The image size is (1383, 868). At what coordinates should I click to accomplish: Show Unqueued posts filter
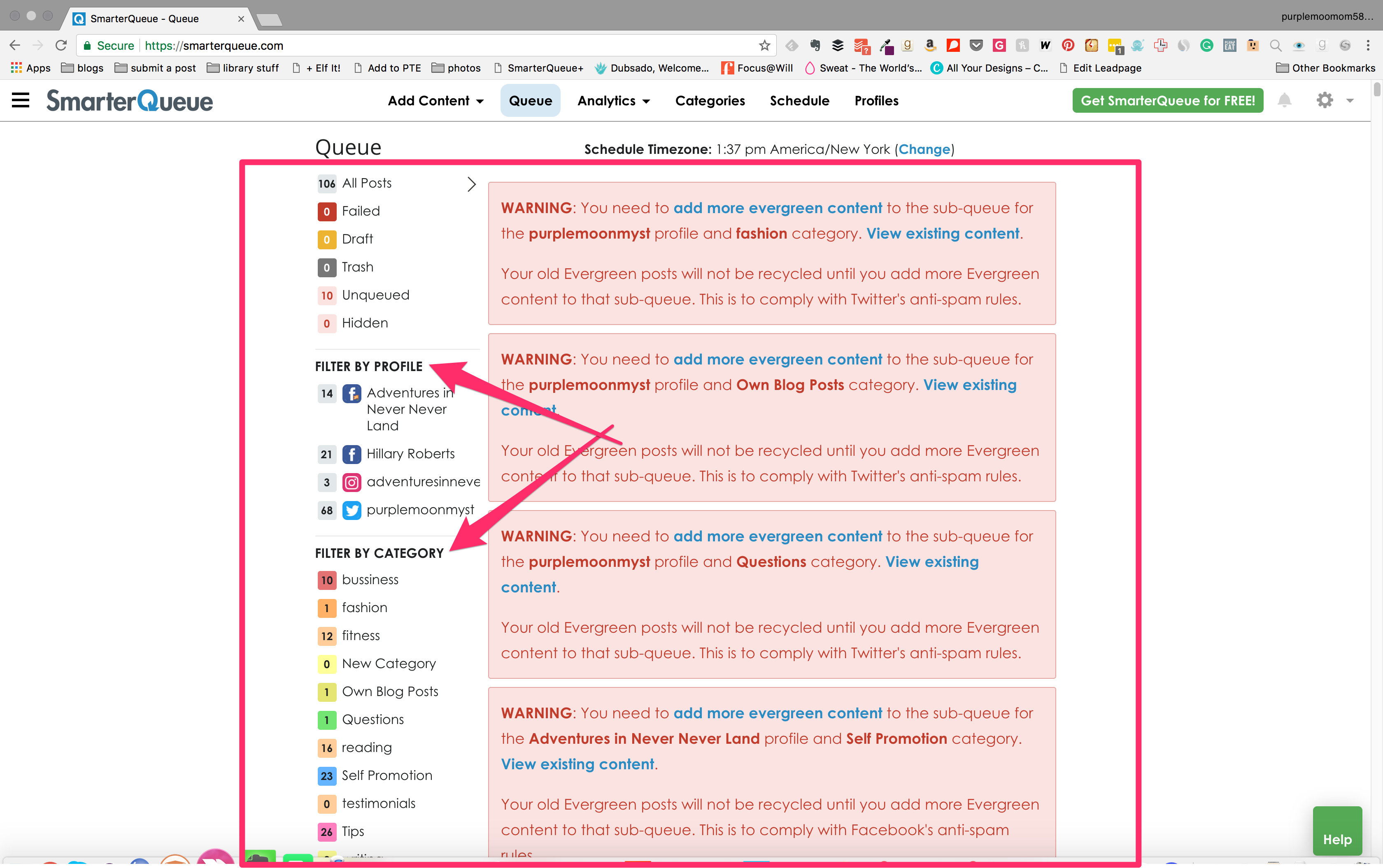tap(375, 295)
